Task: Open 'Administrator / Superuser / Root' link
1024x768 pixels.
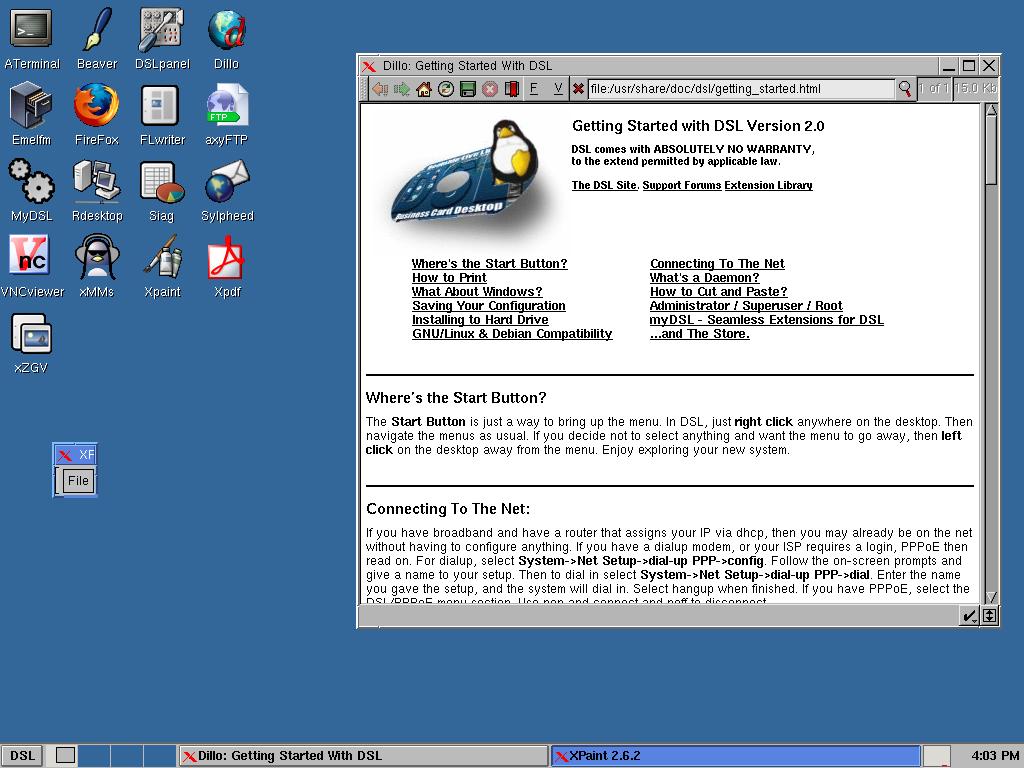Action: (x=746, y=306)
